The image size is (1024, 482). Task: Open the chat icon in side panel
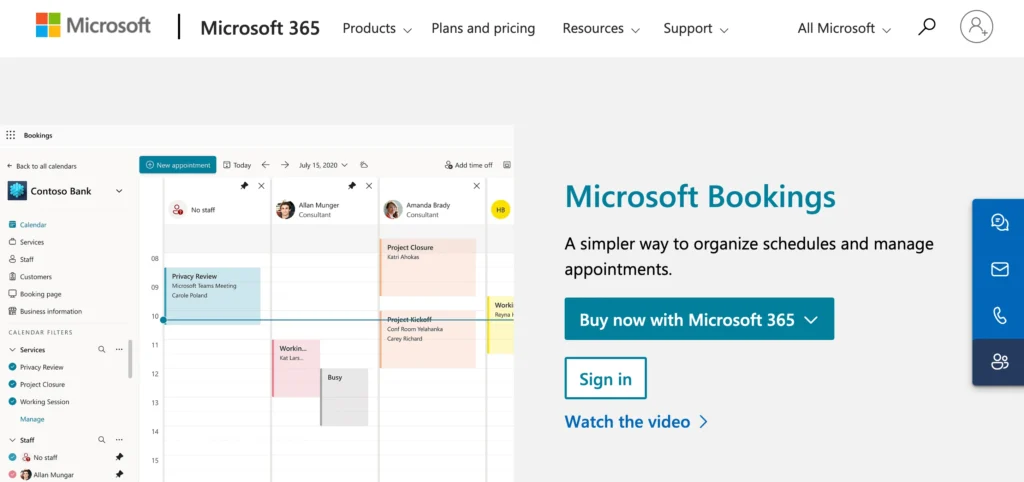pos(999,223)
